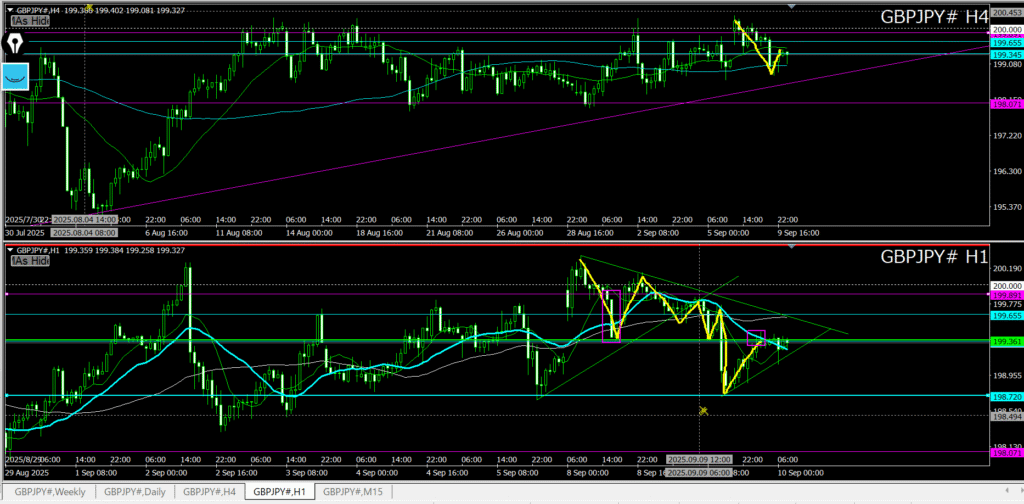Click the chart shift triangle atop H1 chart
The image size is (1024, 504).
click(792, 246)
